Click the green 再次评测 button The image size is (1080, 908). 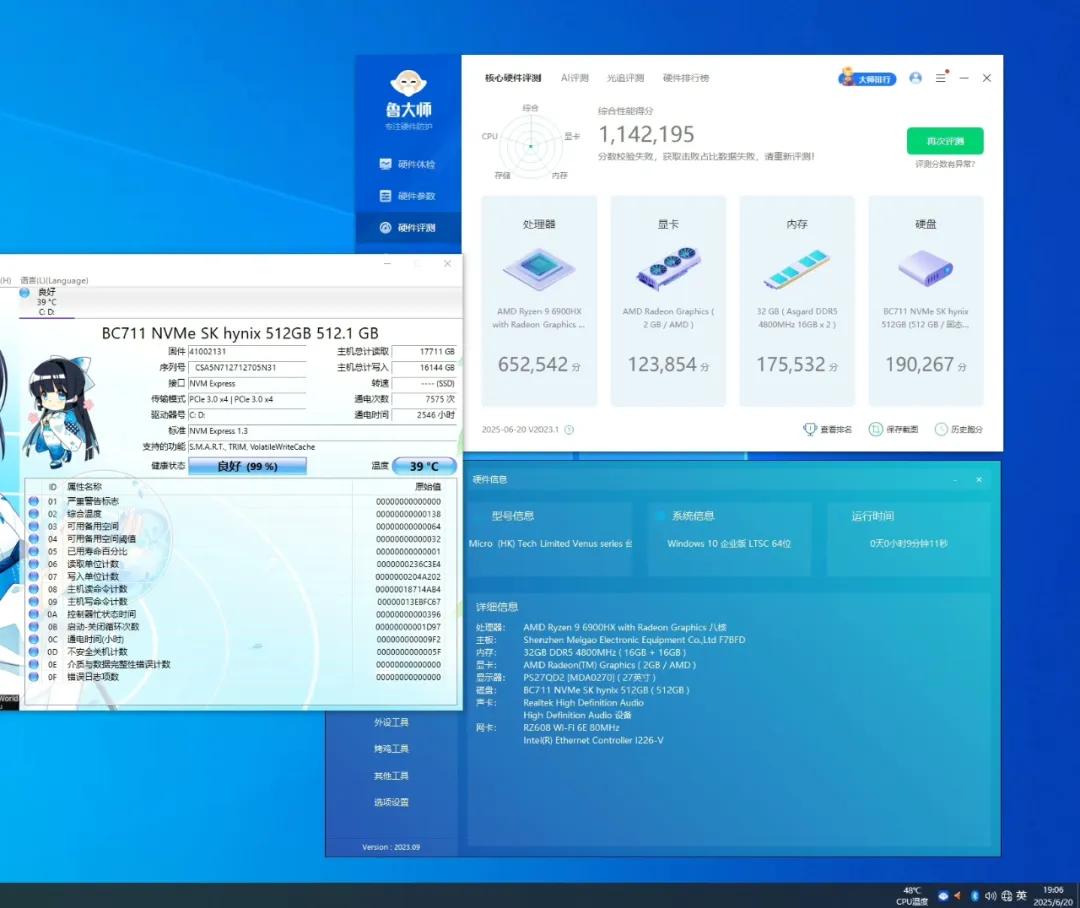coord(945,141)
